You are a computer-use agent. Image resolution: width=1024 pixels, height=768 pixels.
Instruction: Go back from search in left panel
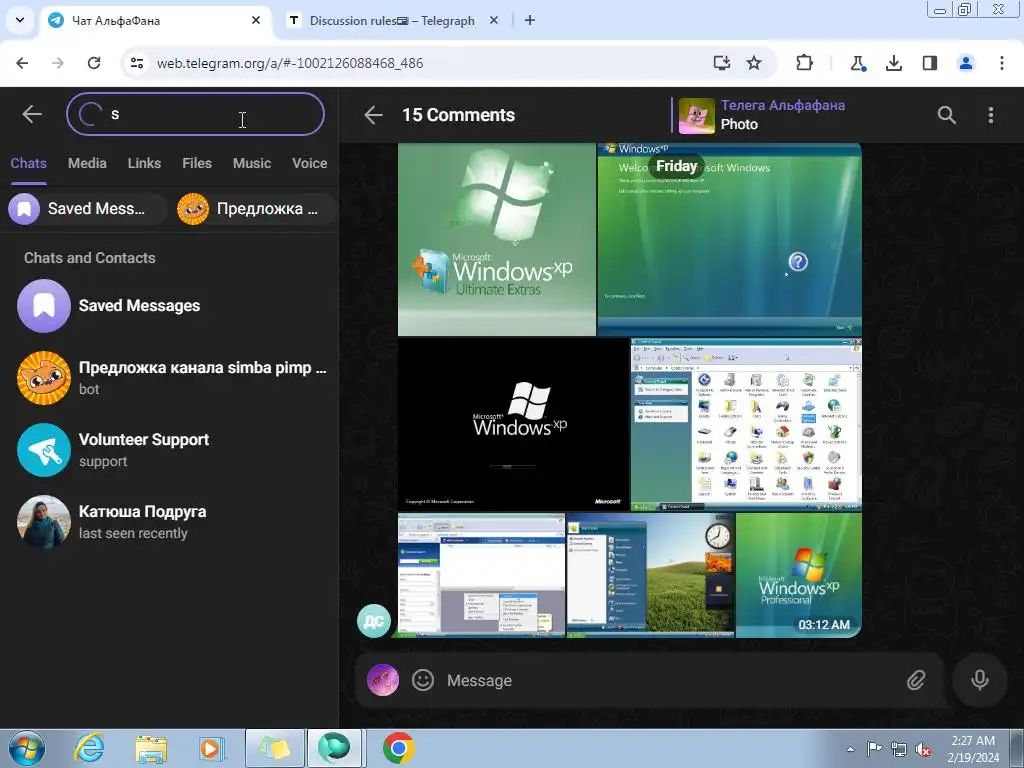(x=31, y=114)
